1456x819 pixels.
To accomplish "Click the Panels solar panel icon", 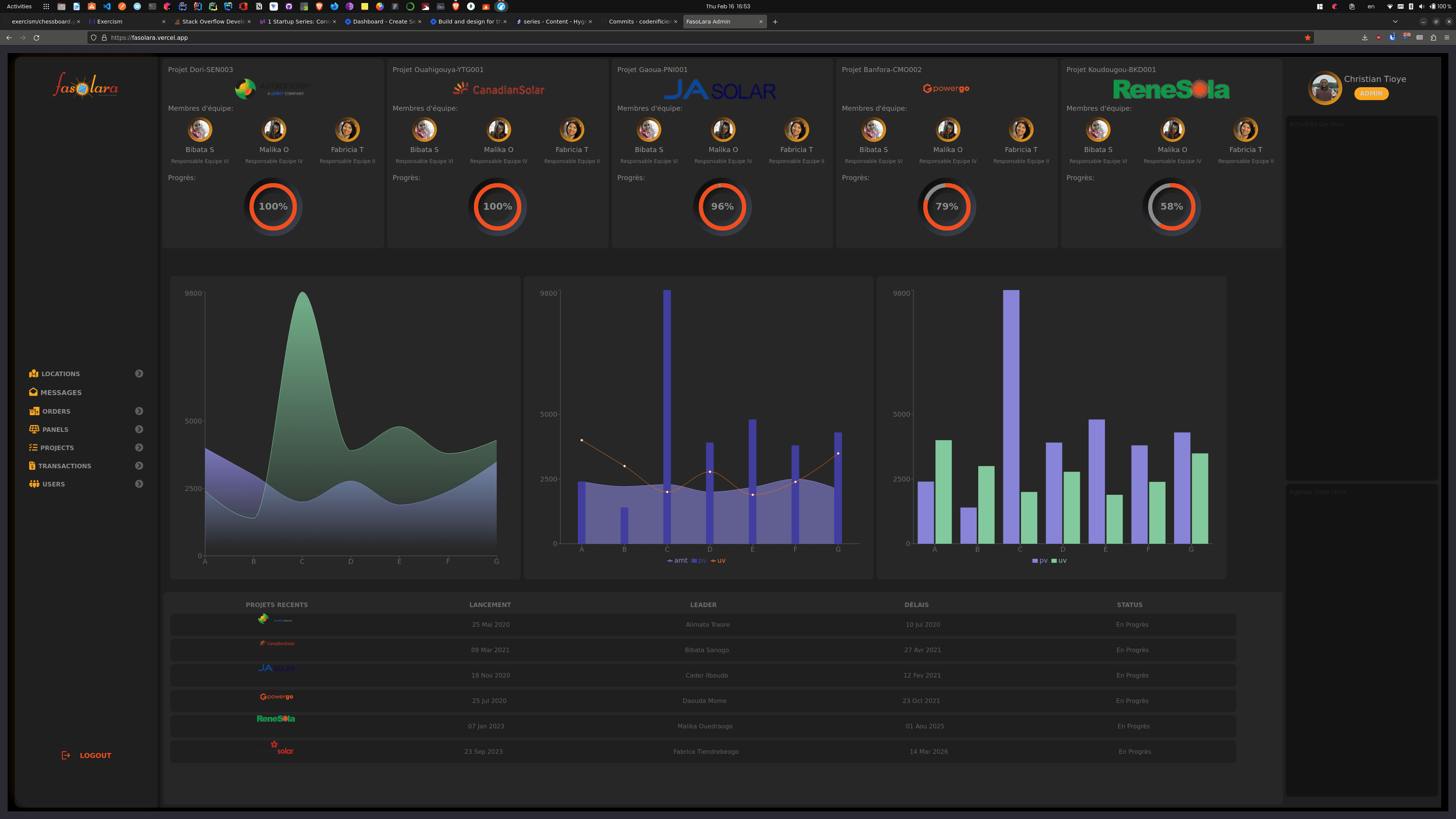I will 34,429.
